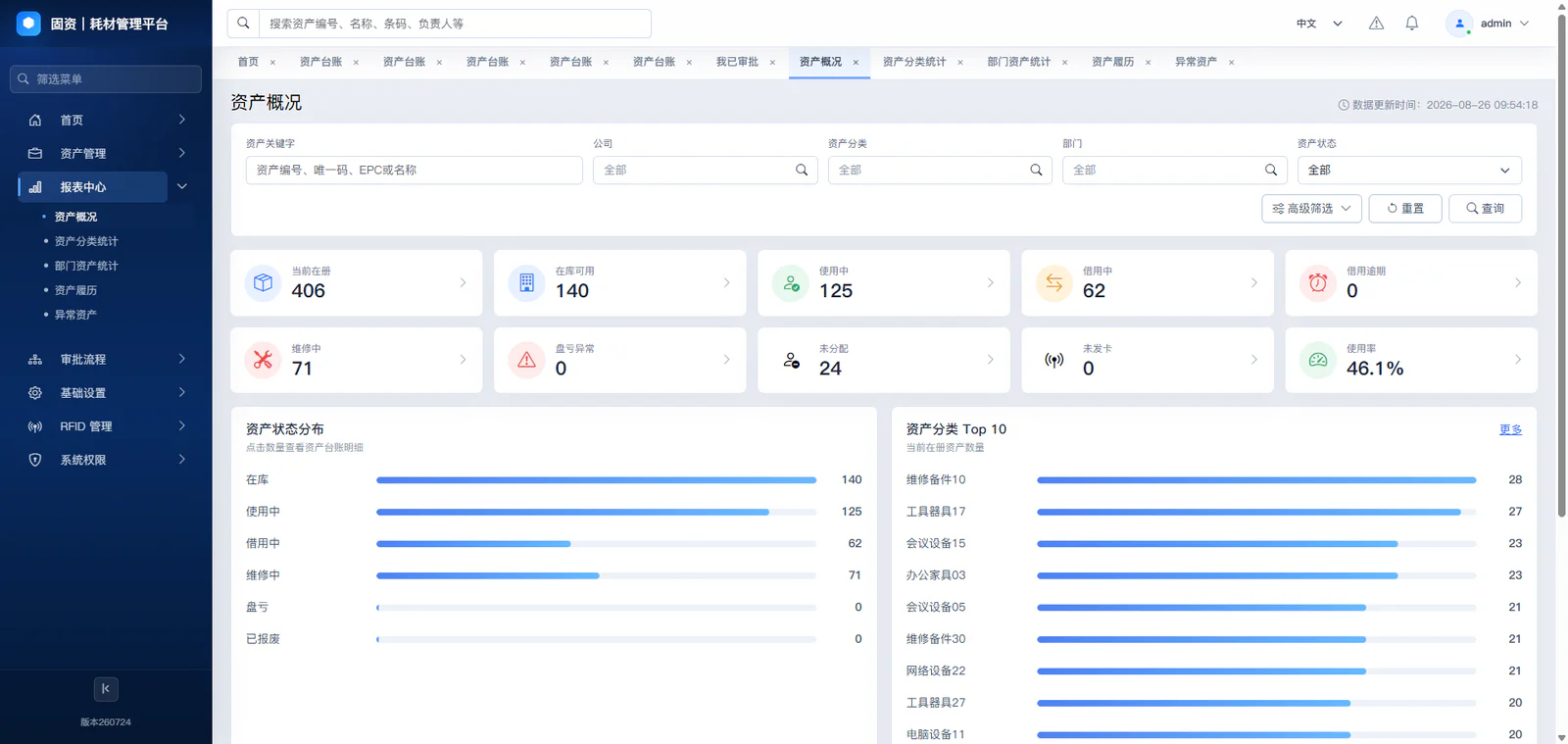
Task: Click the 使用中 user icon
Action: click(791, 282)
